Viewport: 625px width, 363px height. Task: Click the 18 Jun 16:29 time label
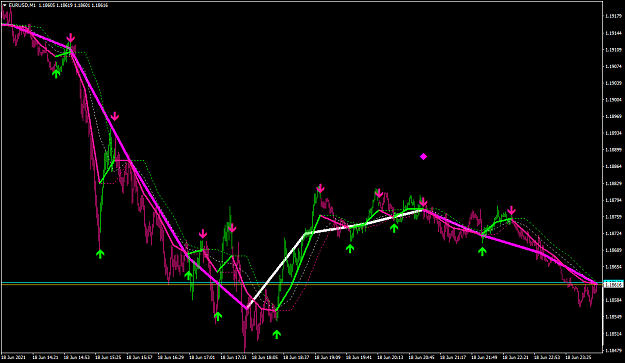170,357
